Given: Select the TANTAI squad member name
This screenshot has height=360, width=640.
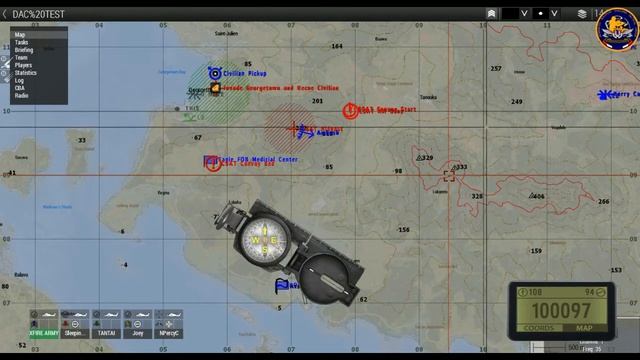Looking at the screenshot, I should pos(106,333).
